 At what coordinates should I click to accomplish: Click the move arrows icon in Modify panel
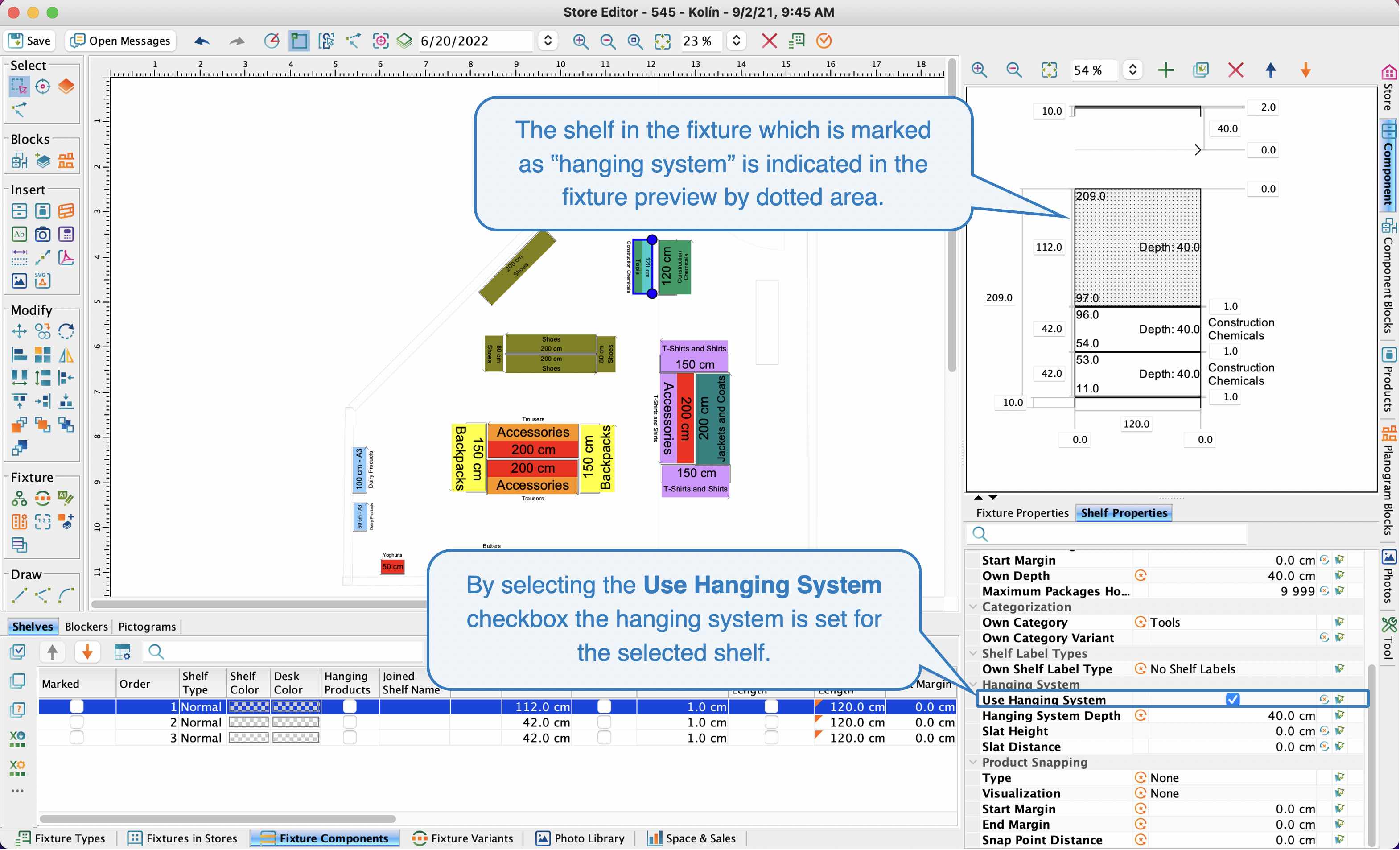(19, 331)
